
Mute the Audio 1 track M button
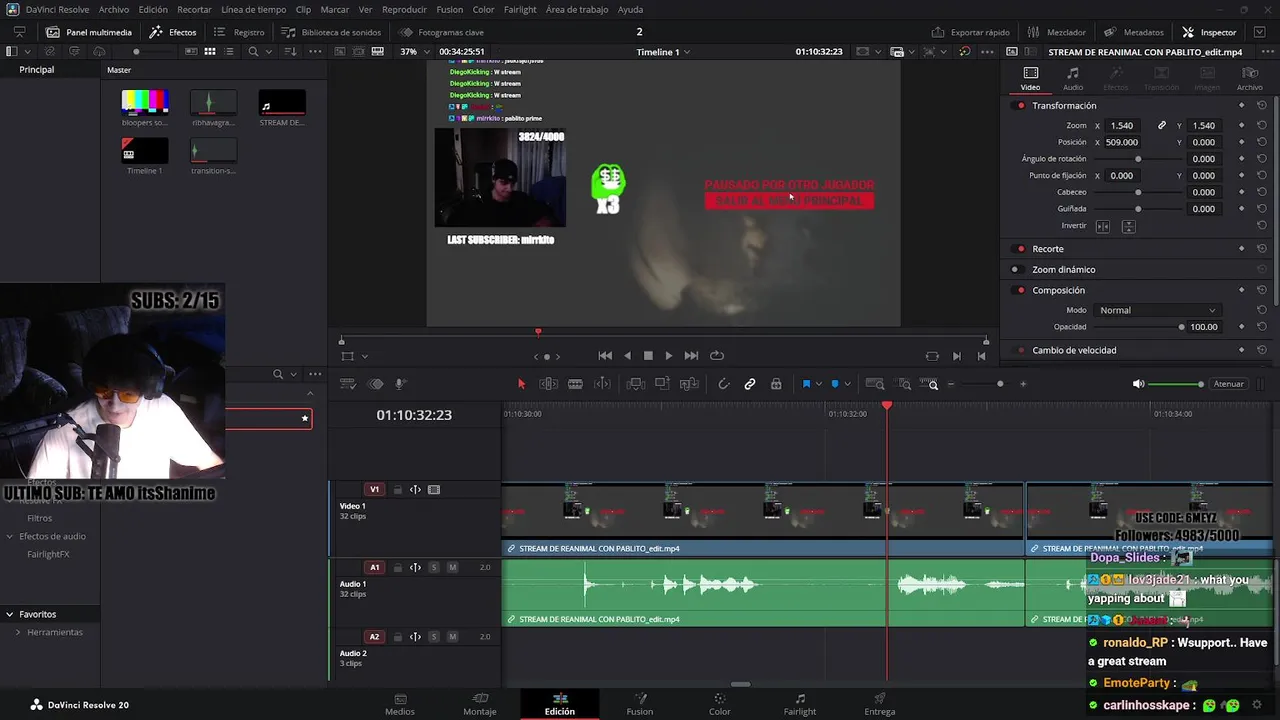pos(452,568)
